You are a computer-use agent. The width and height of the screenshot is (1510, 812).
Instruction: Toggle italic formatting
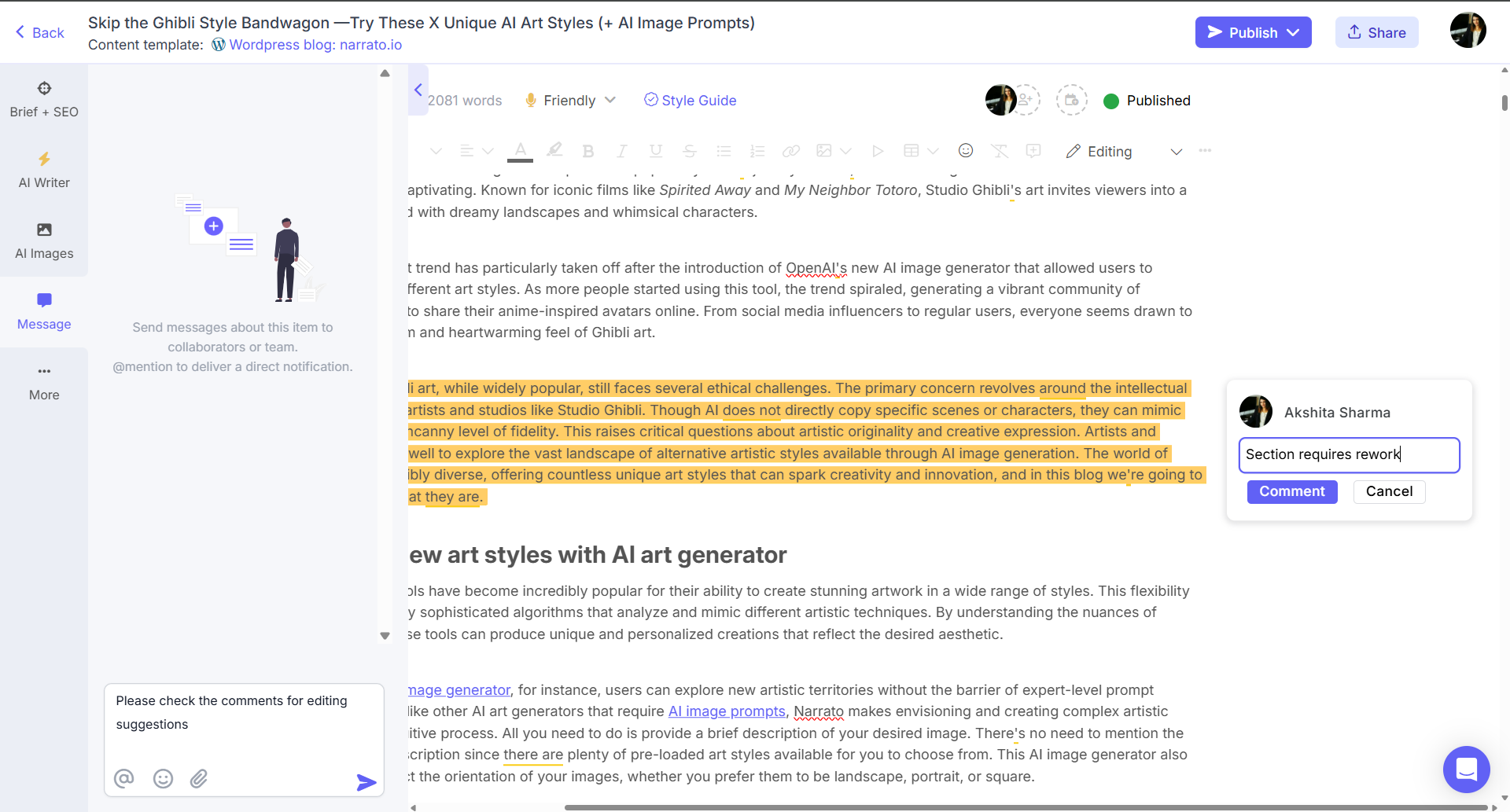622,151
